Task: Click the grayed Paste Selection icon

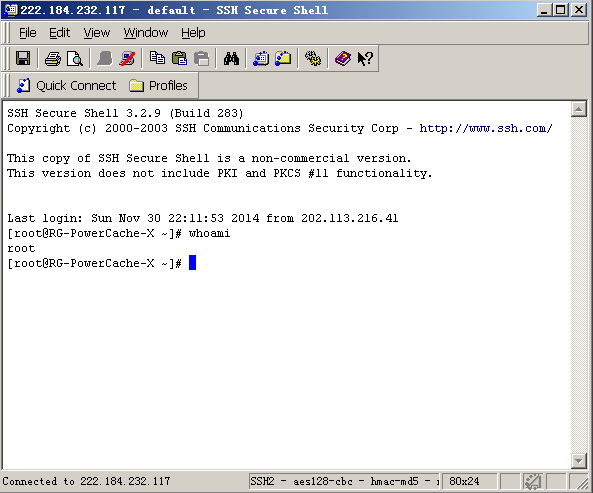Action: point(202,59)
